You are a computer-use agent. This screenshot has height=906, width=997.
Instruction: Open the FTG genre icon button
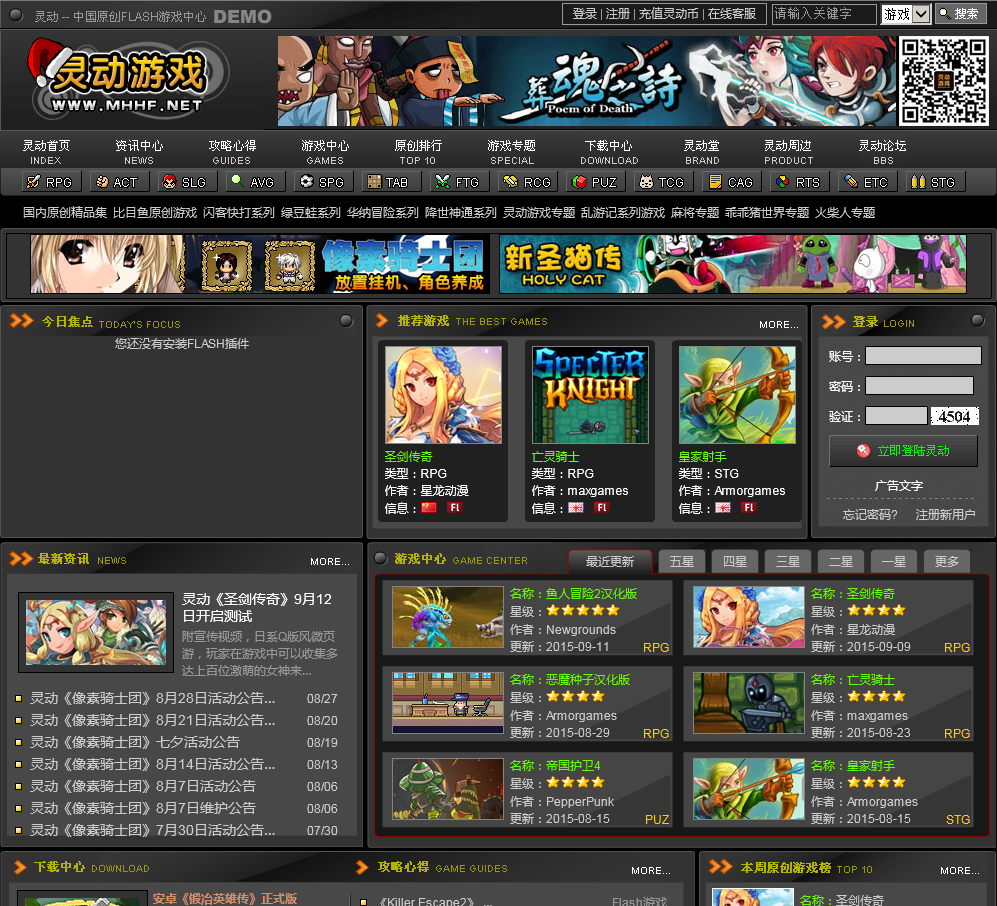[x=460, y=182]
